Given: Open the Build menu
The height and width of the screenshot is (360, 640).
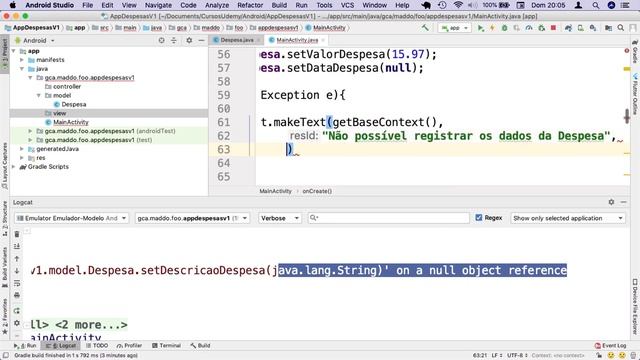Looking at the screenshot, I should click(279, 5).
